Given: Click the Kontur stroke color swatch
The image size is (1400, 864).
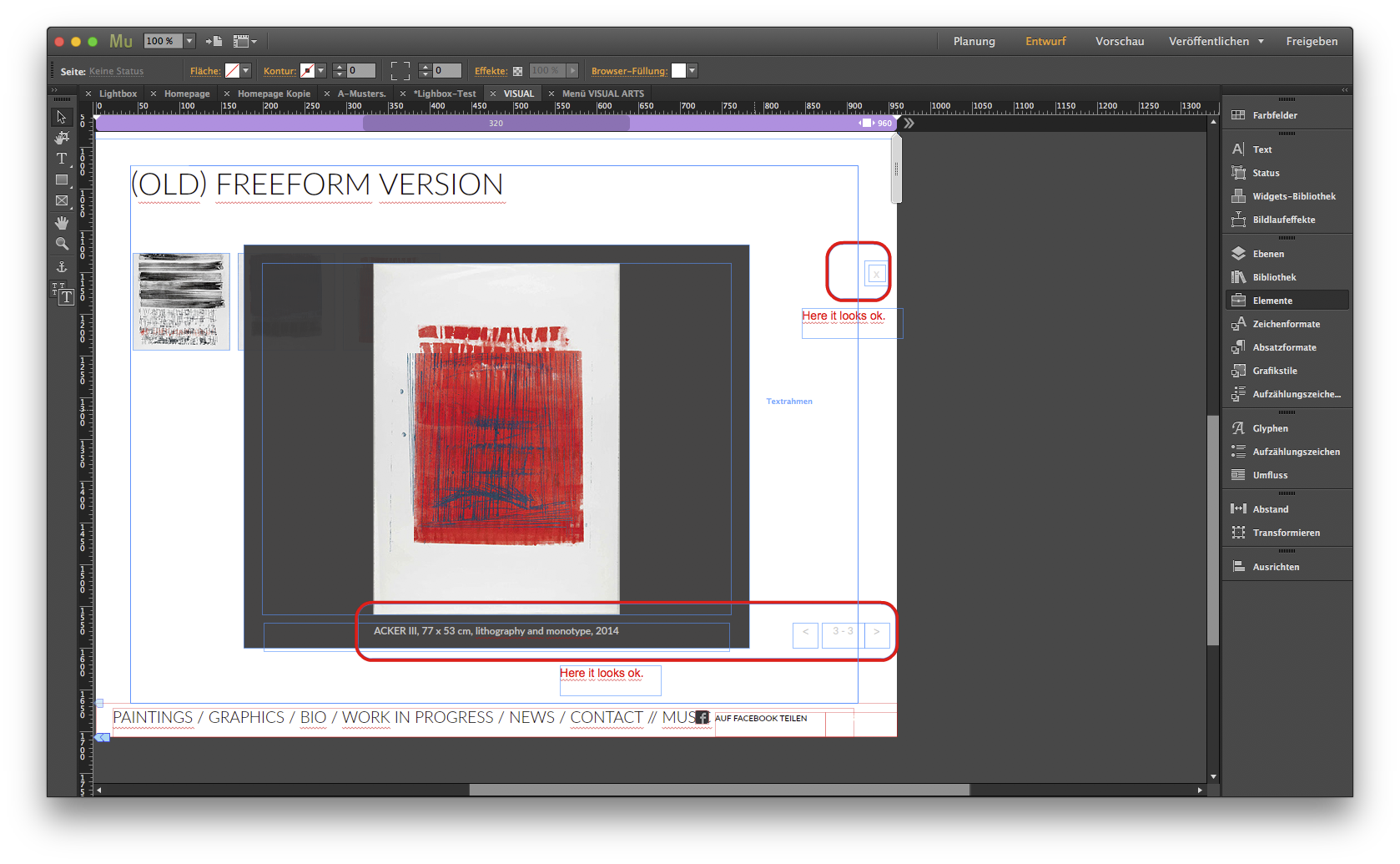Looking at the screenshot, I should click(x=307, y=71).
